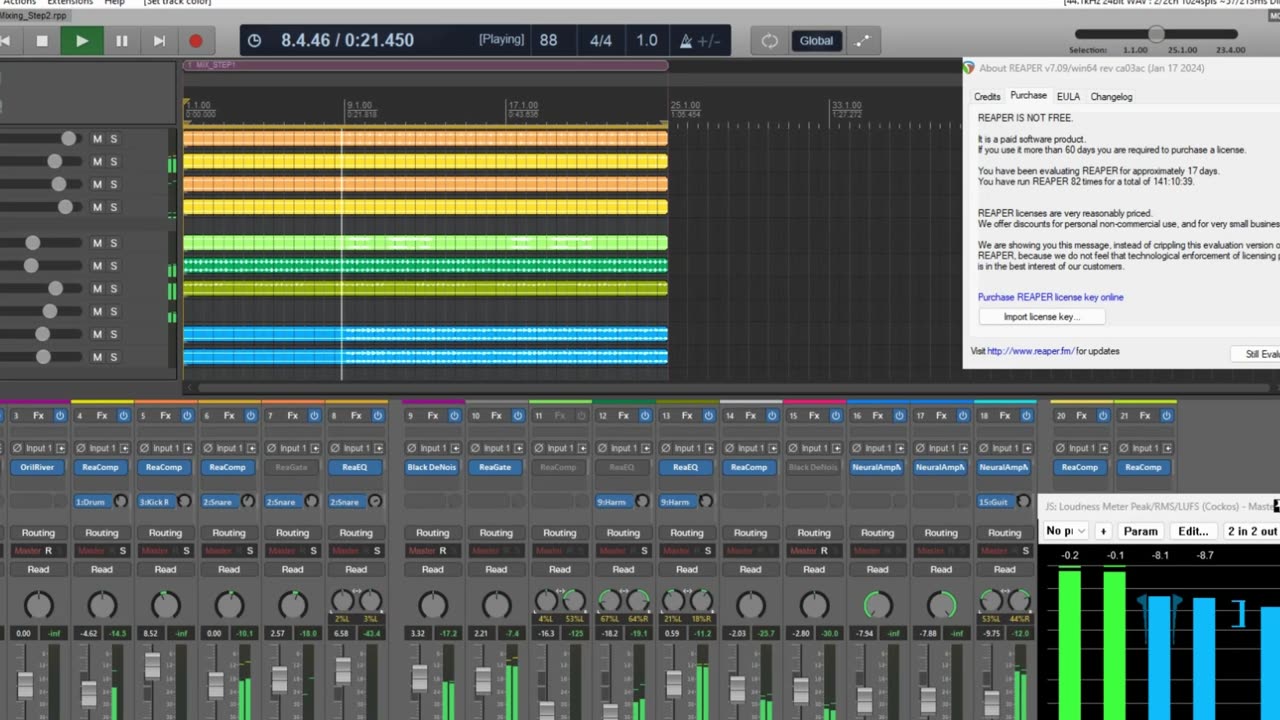The image size is (1280, 720).
Task: Click pan knob on mixer track 16
Action: tap(877, 604)
